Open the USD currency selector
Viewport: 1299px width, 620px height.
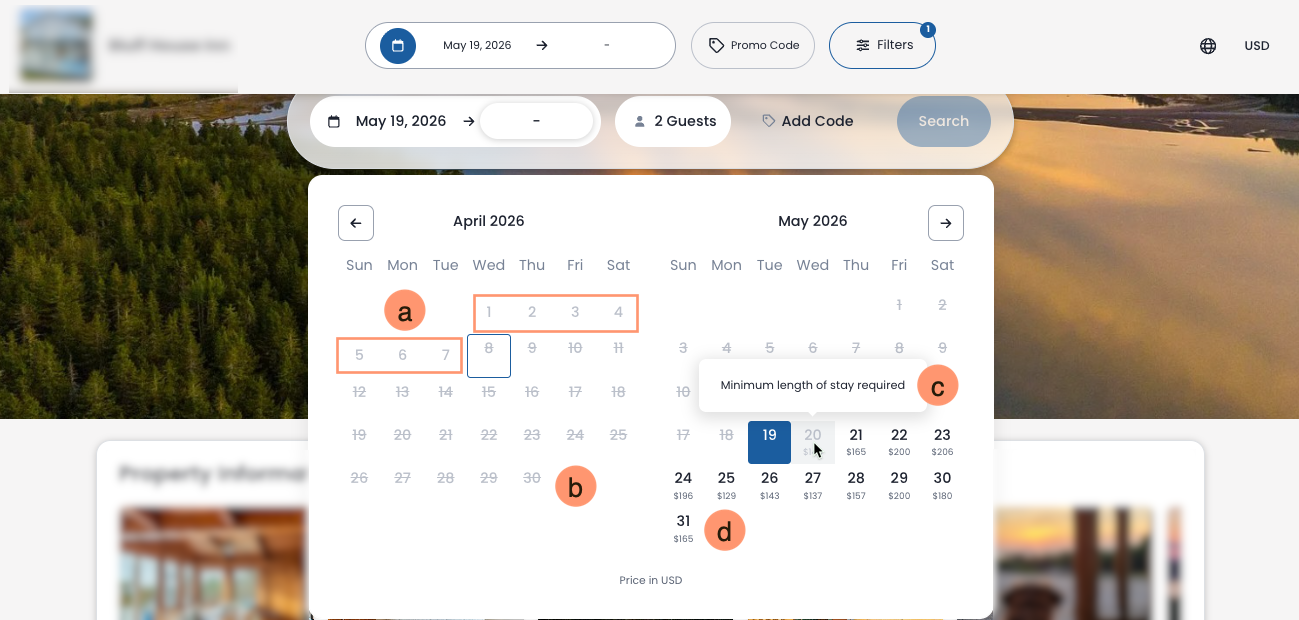(1257, 46)
